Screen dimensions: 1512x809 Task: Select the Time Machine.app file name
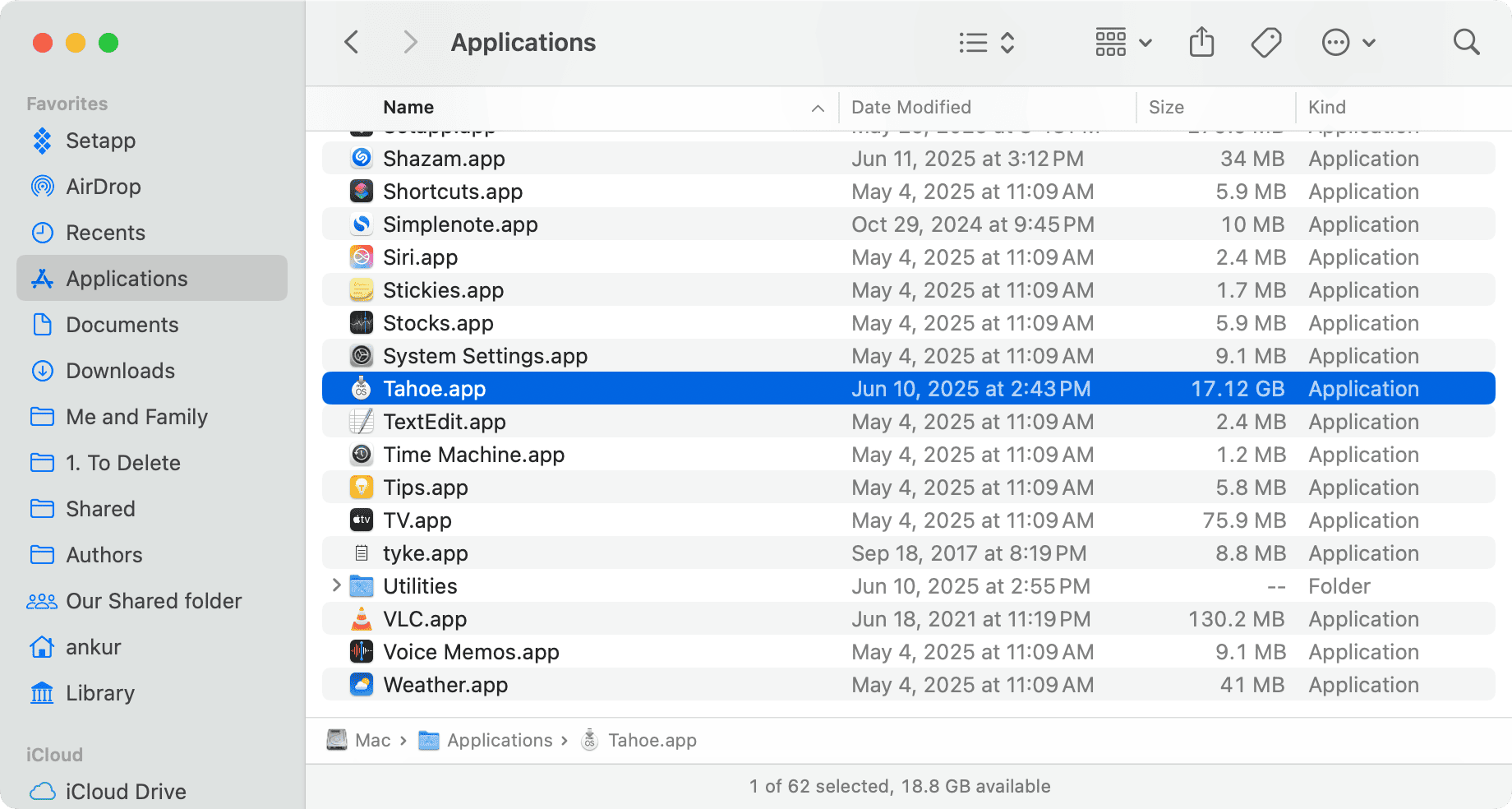pos(473,455)
